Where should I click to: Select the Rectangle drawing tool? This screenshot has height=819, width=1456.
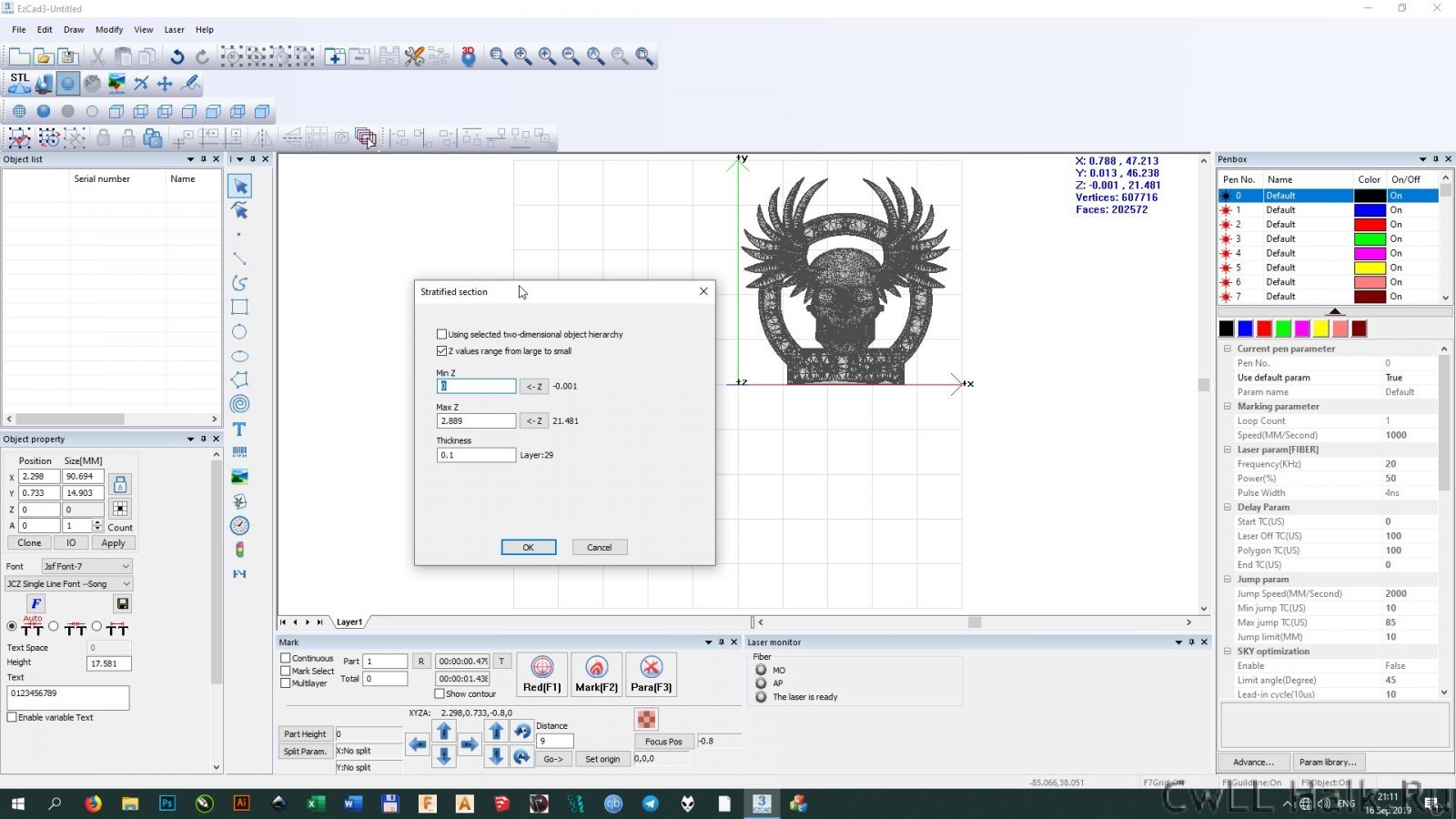(x=239, y=308)
